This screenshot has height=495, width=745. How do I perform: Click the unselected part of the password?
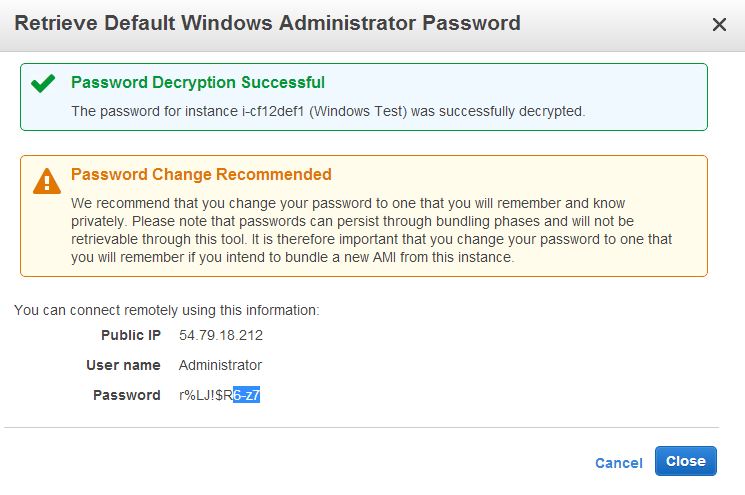coord(206,395)
